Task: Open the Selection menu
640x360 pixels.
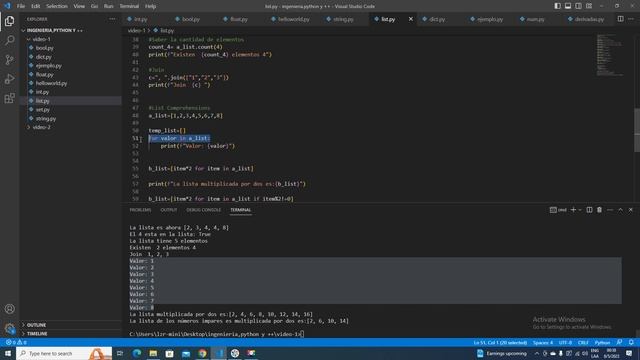Action: 57,6
